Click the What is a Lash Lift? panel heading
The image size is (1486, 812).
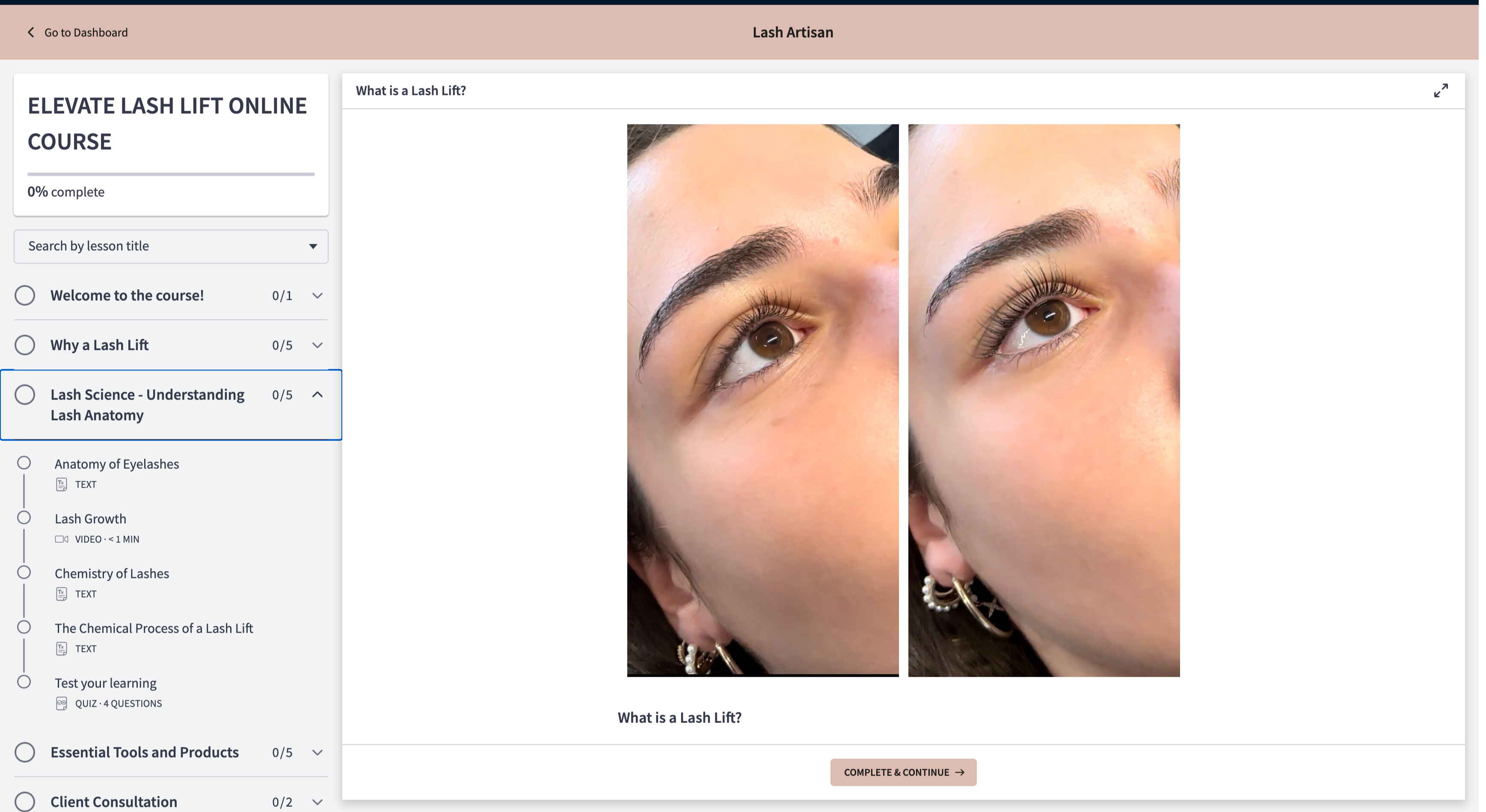[x=411, y=91]
